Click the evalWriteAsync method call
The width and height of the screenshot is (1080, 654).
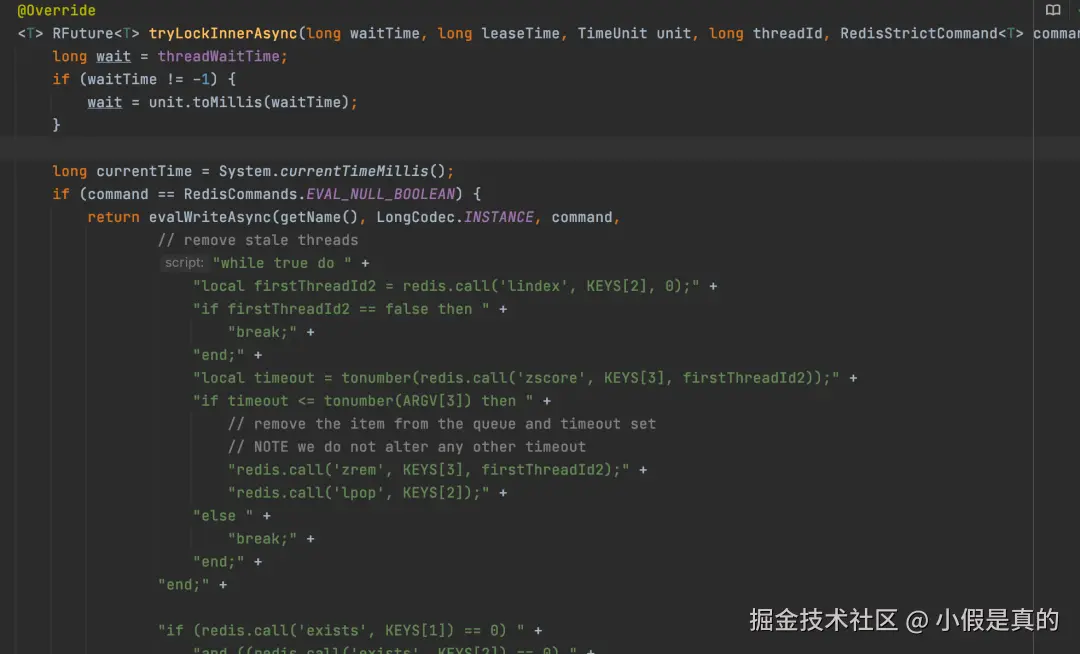pyautogui.click(x=210, y=217)
